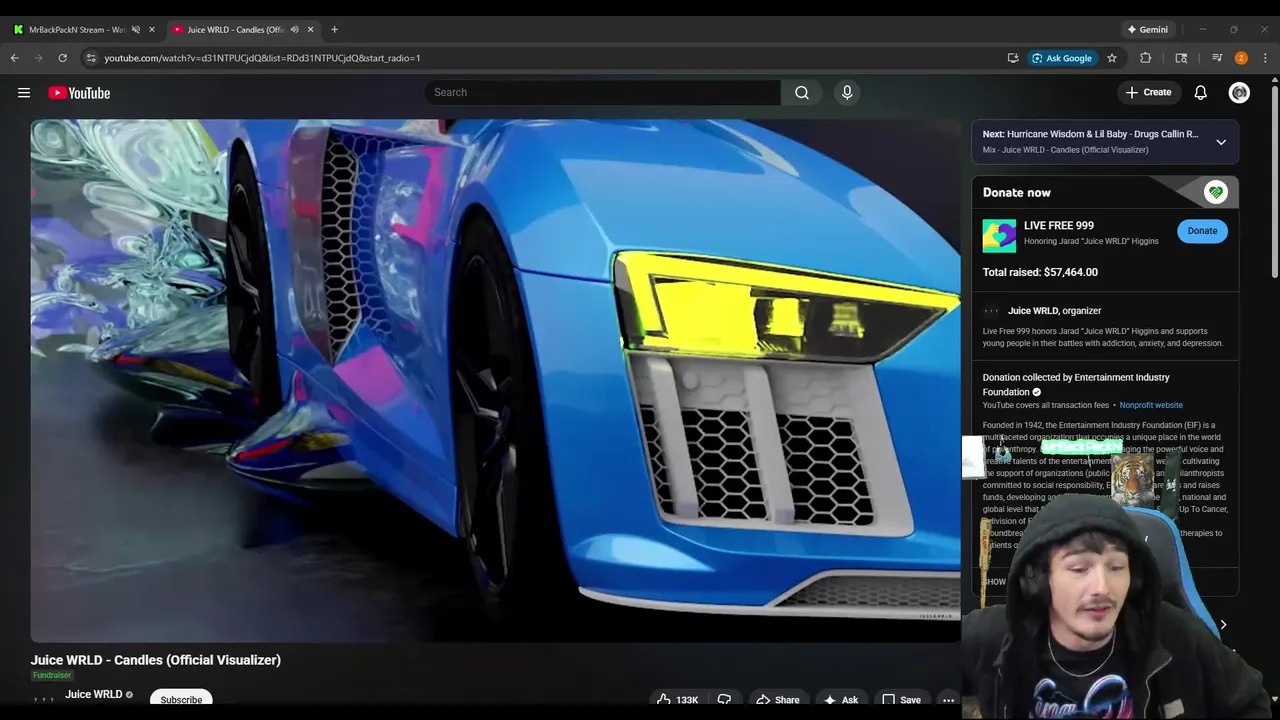Click the Fundraiser badge under the title
Screen dimensions: 1280x720
pos(52,676)
